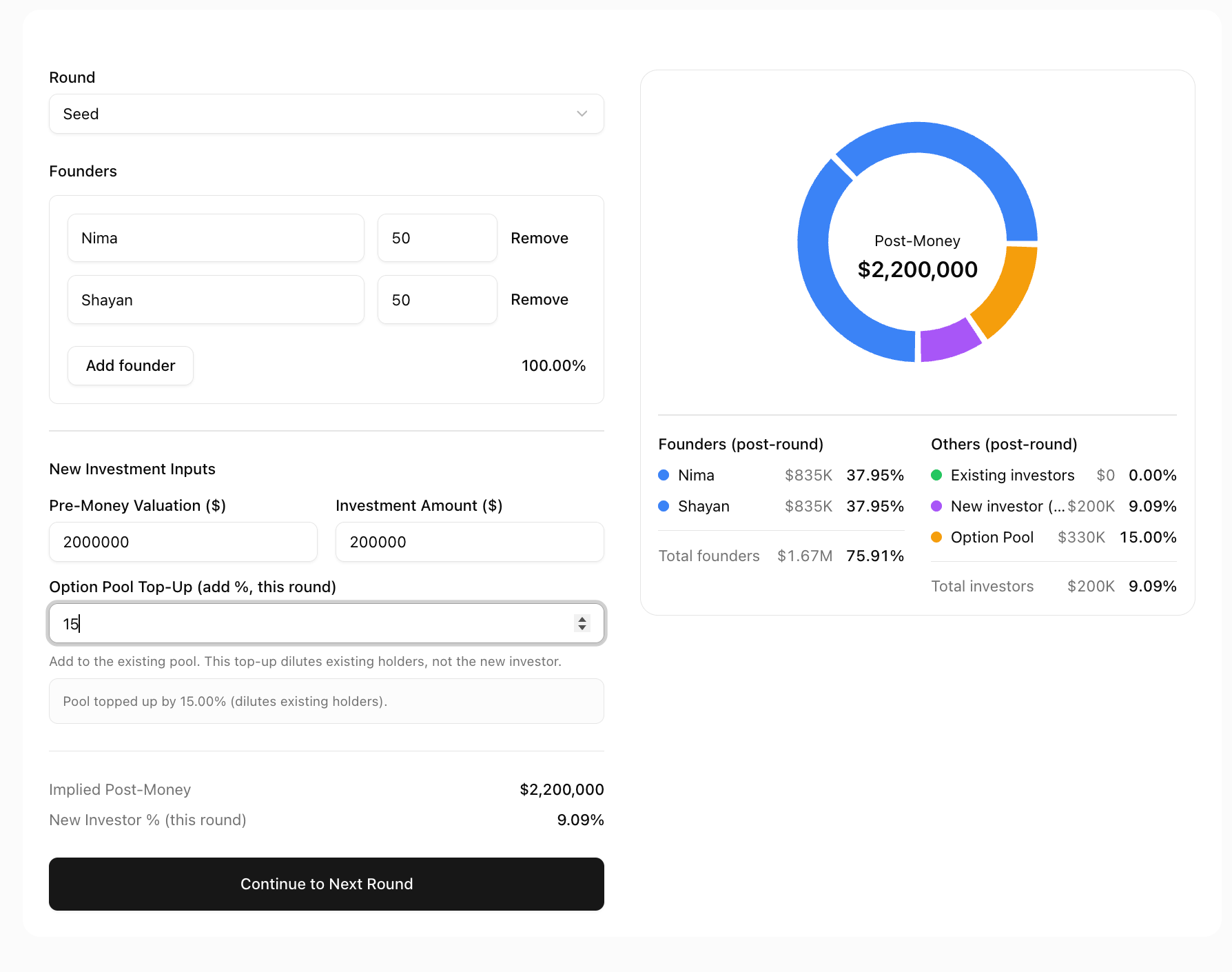Click the $2,200,000 Post-Money chart value
Screen dimensions: 1232x972
[917, 270]
